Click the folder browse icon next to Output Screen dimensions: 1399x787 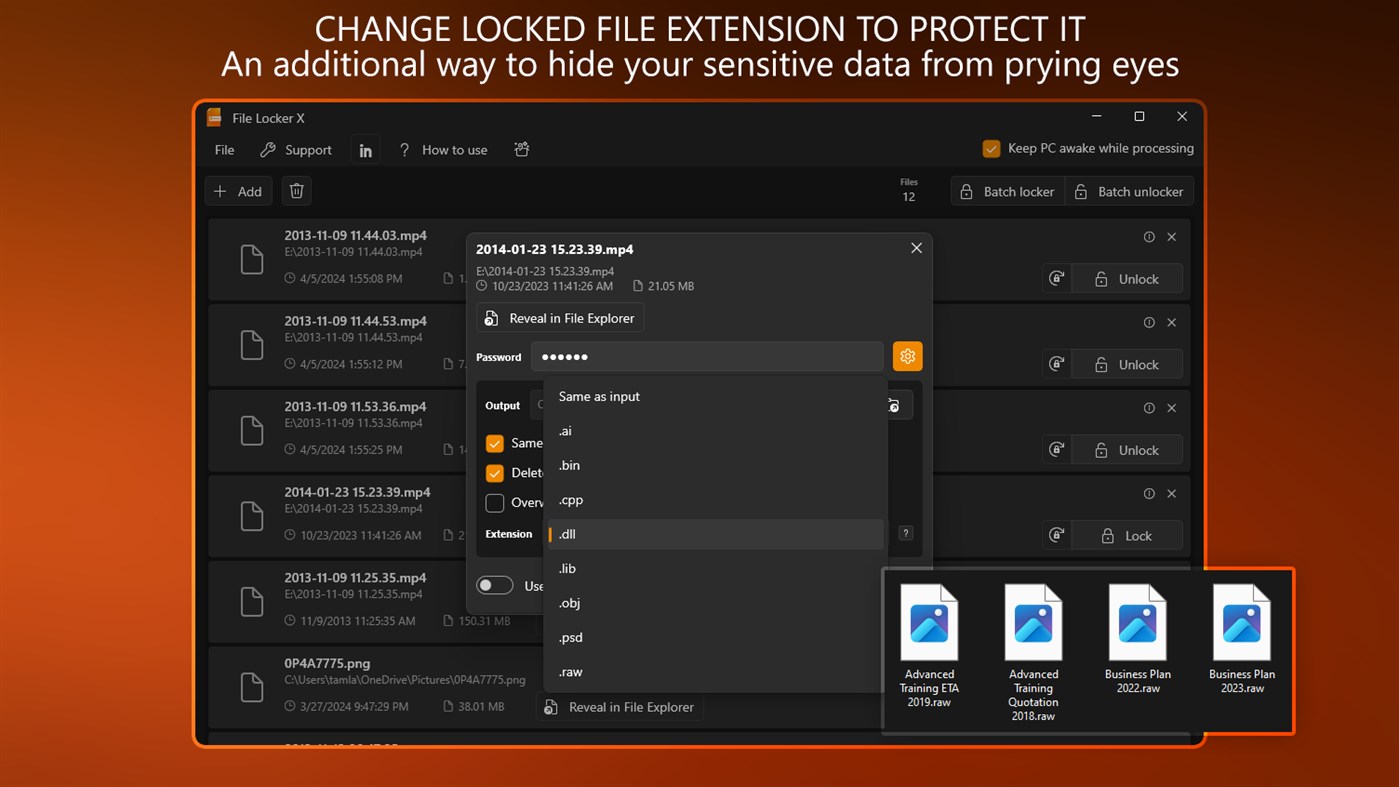click(893, 404)
